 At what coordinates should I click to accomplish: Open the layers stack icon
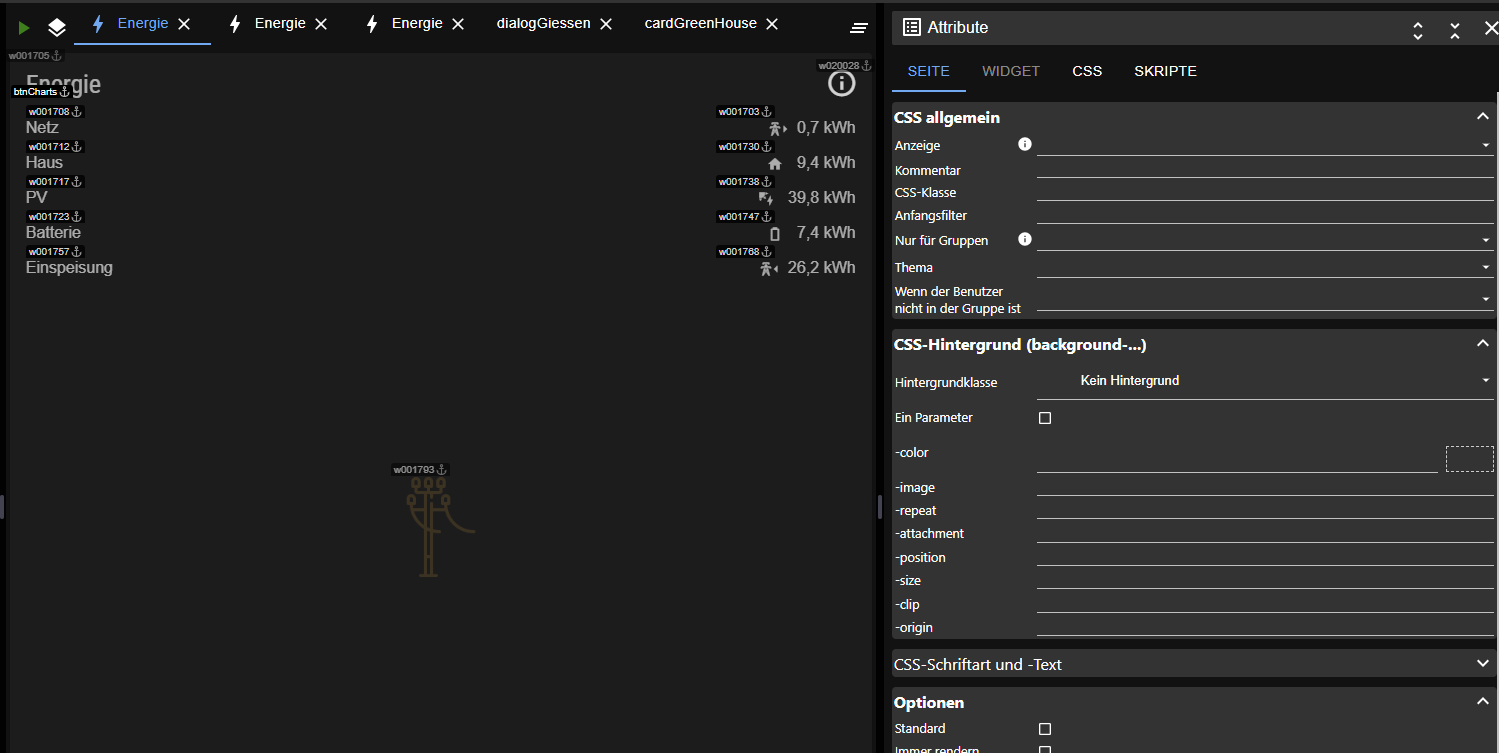pyautogui.click(x=57, y=28)
